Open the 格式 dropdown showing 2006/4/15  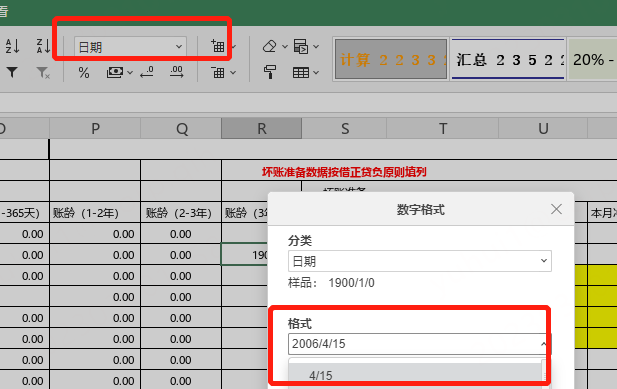420,344
